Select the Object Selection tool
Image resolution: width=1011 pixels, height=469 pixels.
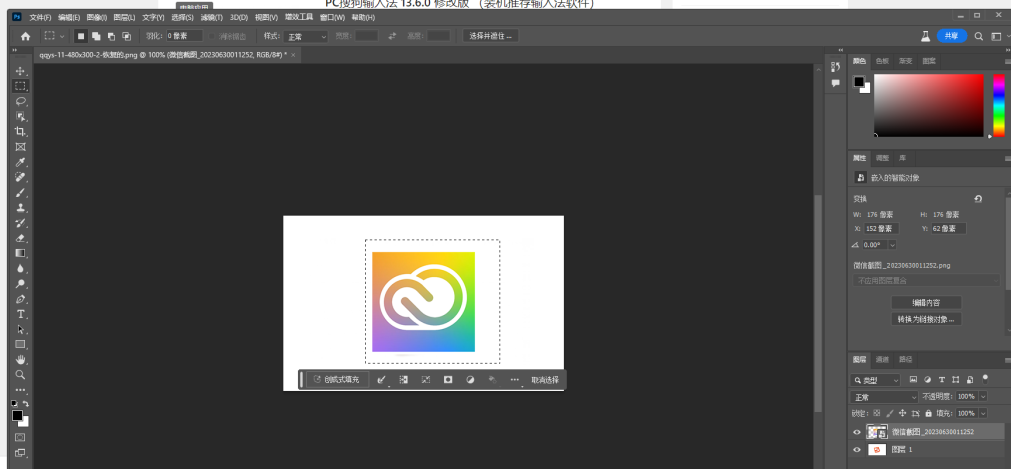21,116
